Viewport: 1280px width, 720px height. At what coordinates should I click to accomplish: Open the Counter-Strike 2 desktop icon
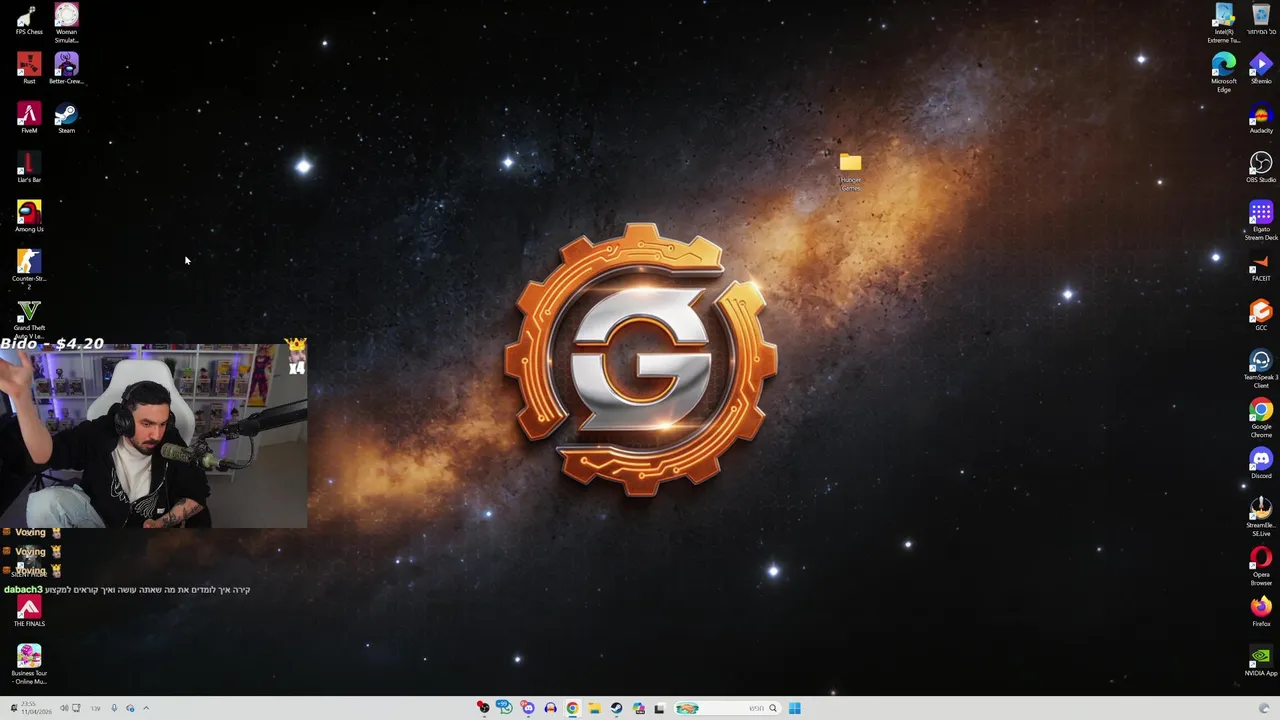(x=29, y=270)
